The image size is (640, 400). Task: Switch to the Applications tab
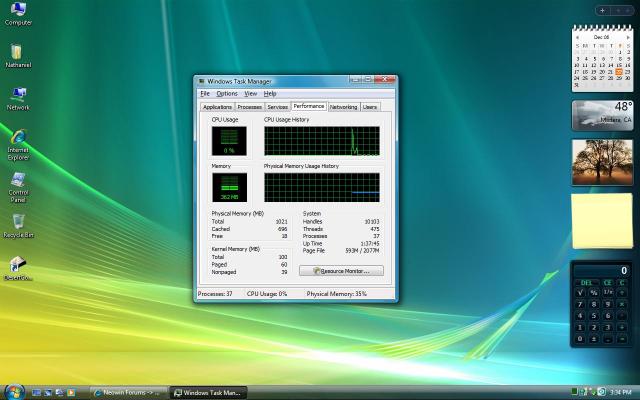217,107
